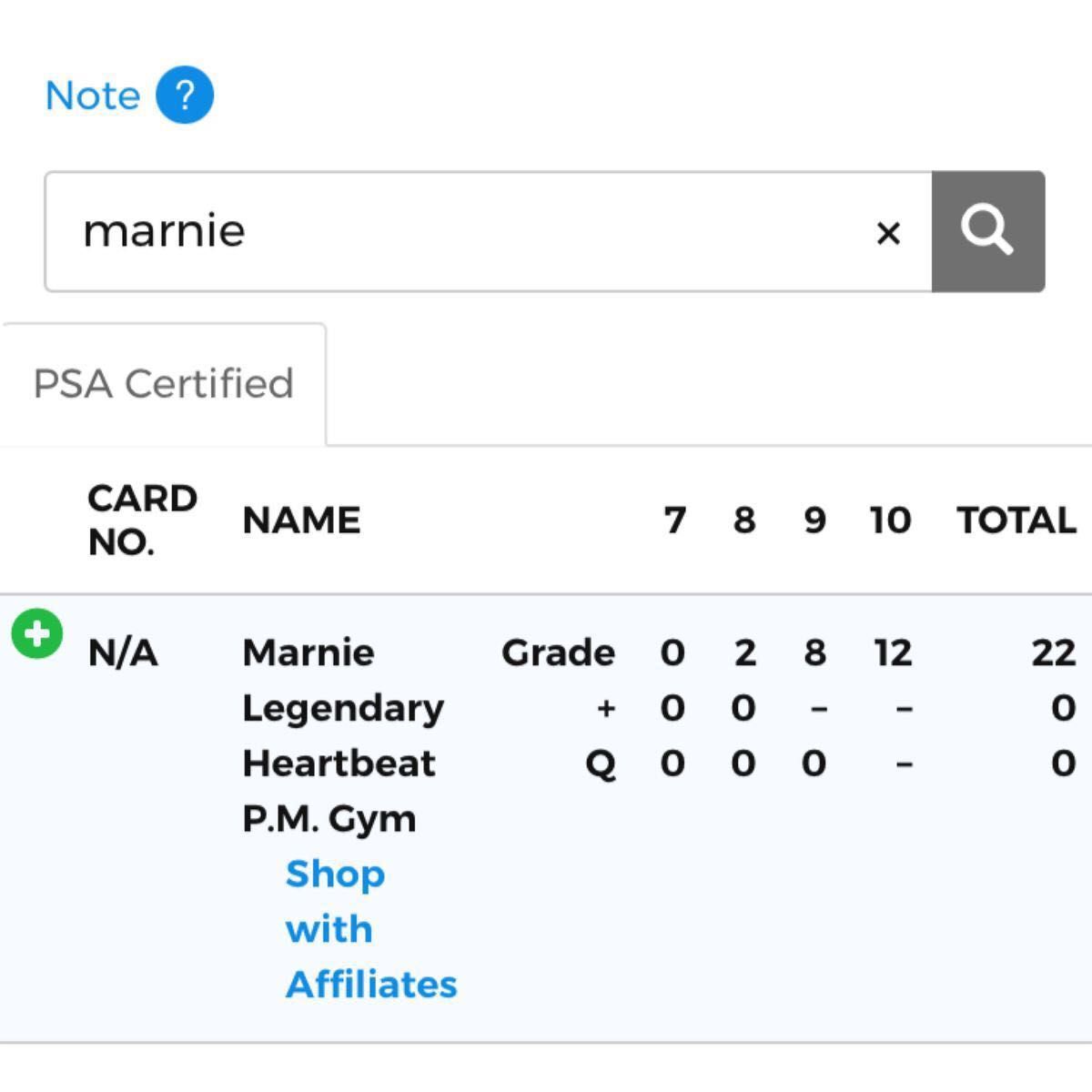Click the Note link
The image size is (1092, 1092).
point(93,96)
